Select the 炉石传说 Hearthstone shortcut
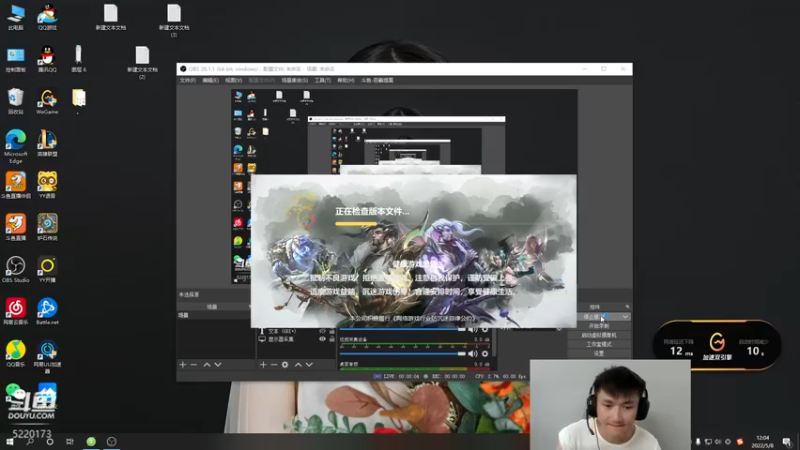 coord(47,227)
